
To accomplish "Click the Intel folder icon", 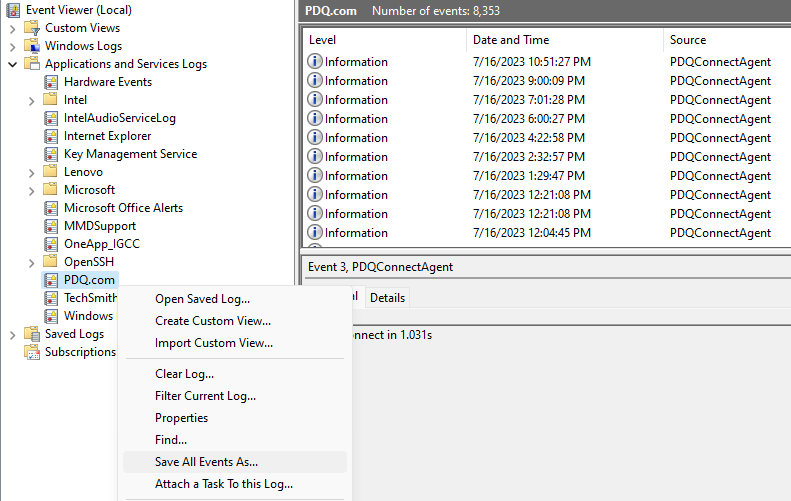I will [x=50, y=99].
